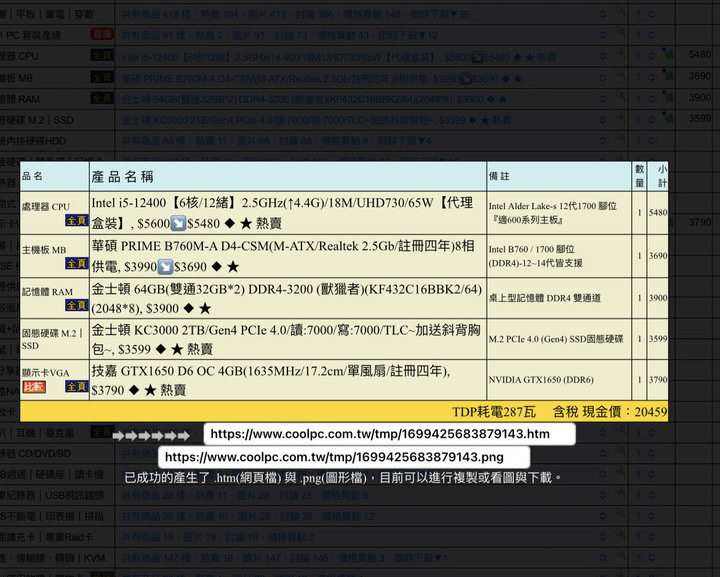Click the magnifier icon in the background M.2 SSD row
720x577 pixels.
click(620, 117)
